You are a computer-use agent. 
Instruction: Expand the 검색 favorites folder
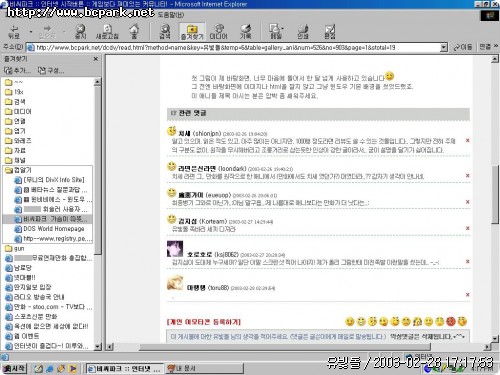click(x=15, y=102)
